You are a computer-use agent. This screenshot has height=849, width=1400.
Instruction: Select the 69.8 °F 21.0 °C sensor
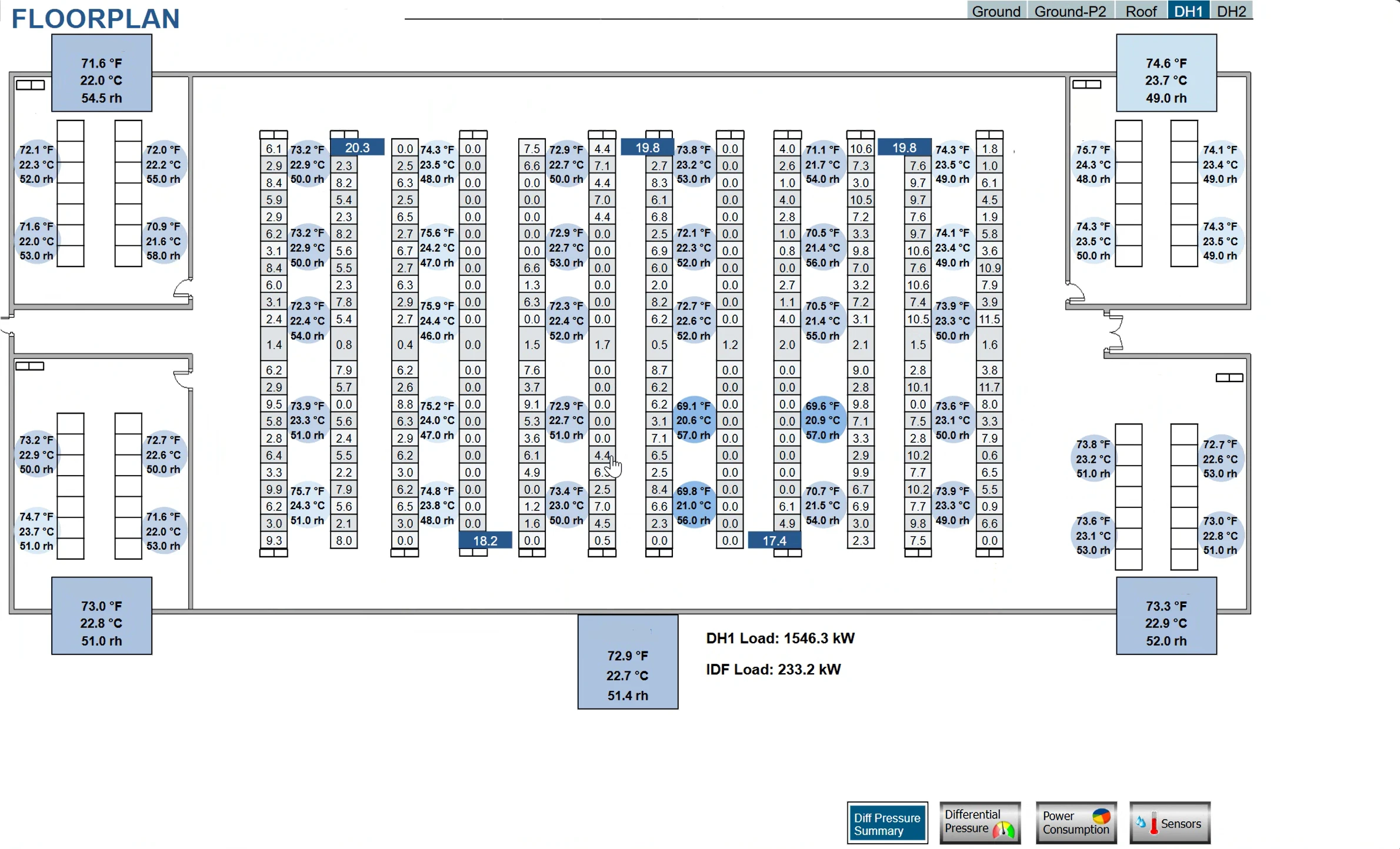(694, 505)
